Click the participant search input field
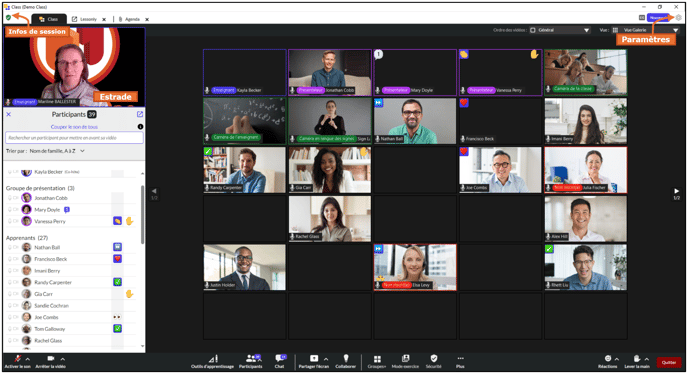This screenshot has height=374, width=688. (x=74, y=138)
